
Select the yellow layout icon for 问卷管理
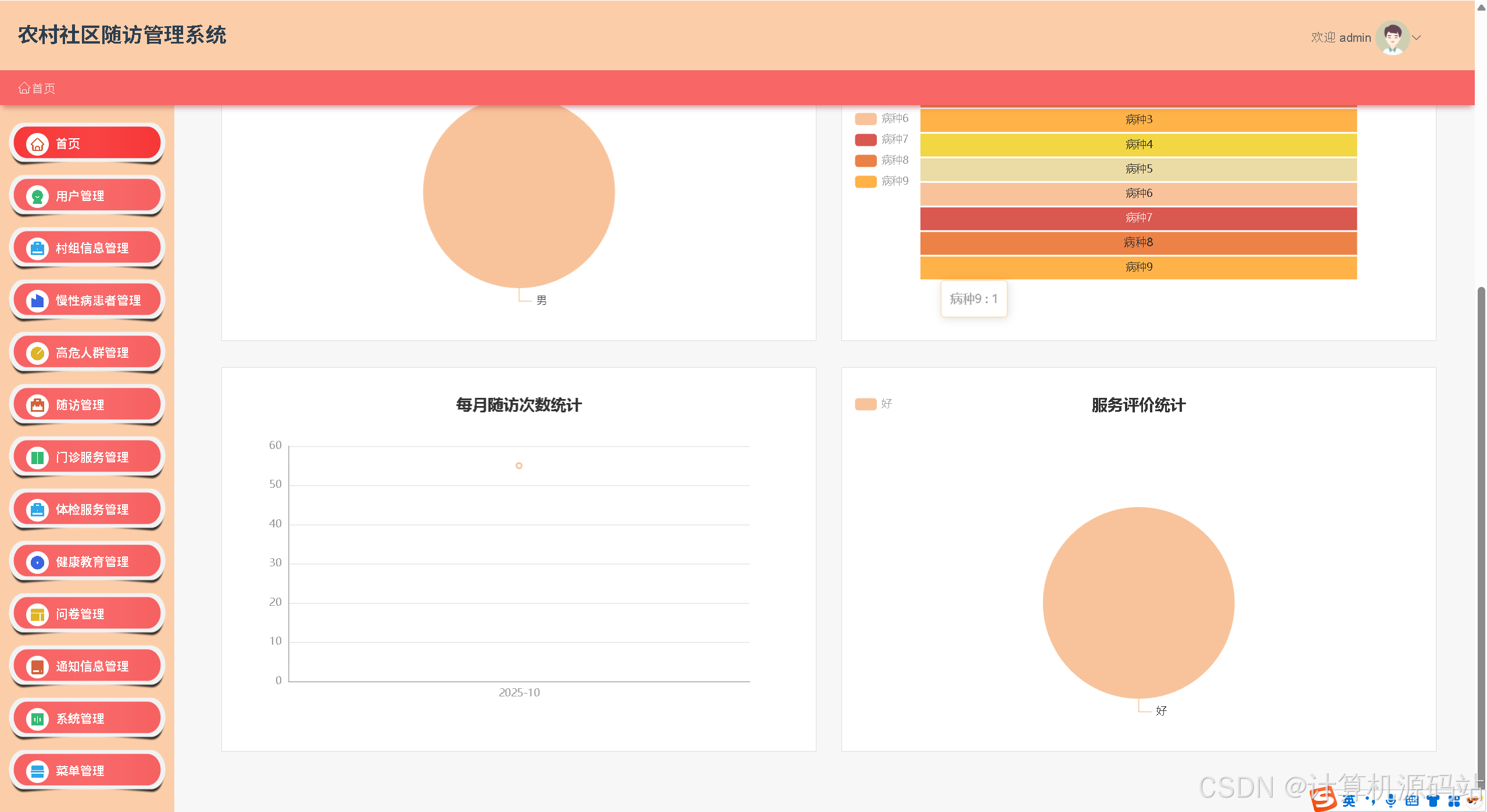click(37, 614)
